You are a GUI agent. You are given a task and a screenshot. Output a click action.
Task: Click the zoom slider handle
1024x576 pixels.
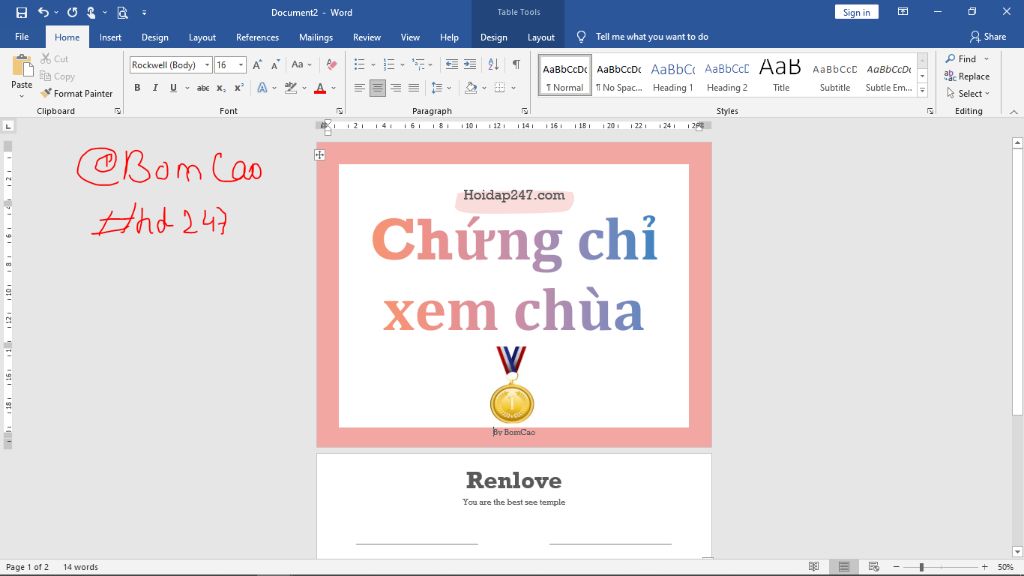(x=921, y=567)
